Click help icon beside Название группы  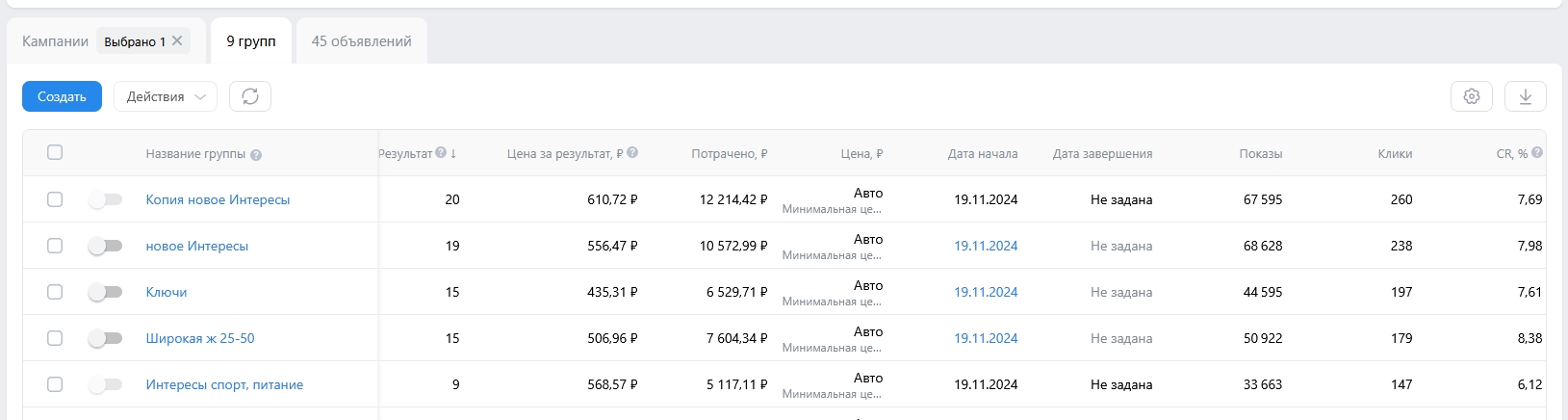point(256,155)
